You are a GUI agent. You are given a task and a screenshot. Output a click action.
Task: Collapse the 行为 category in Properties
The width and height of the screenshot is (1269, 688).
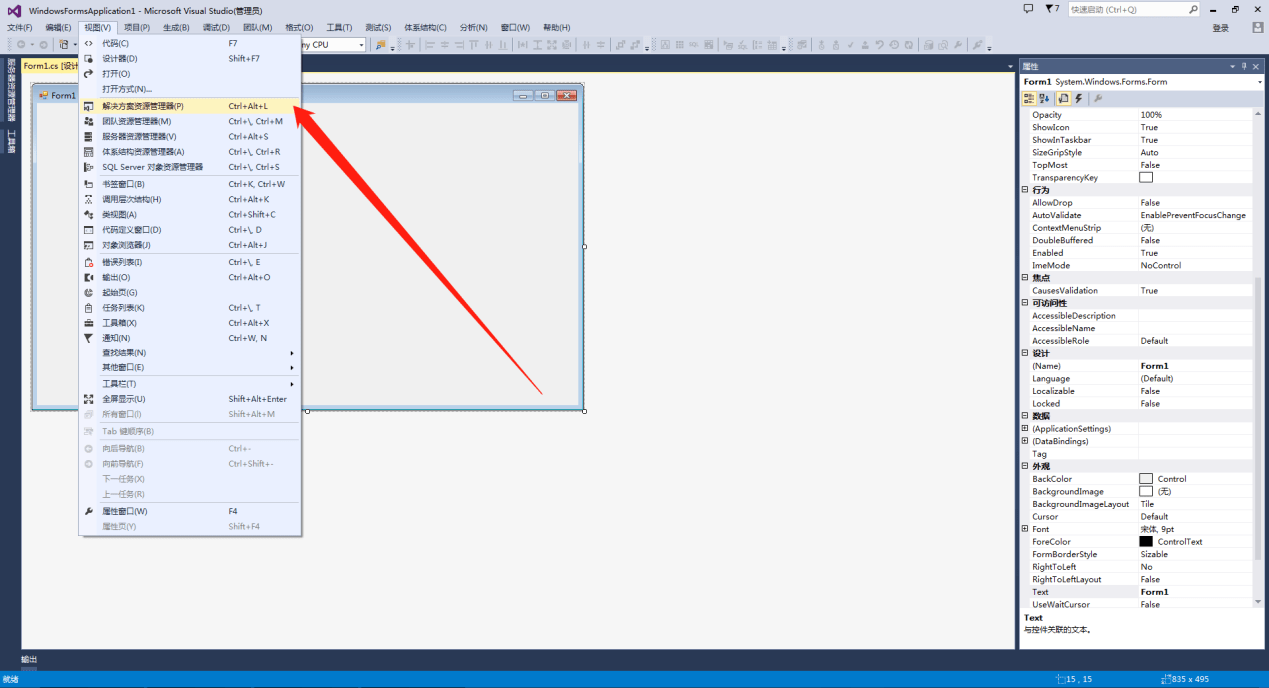(1025, 190)
